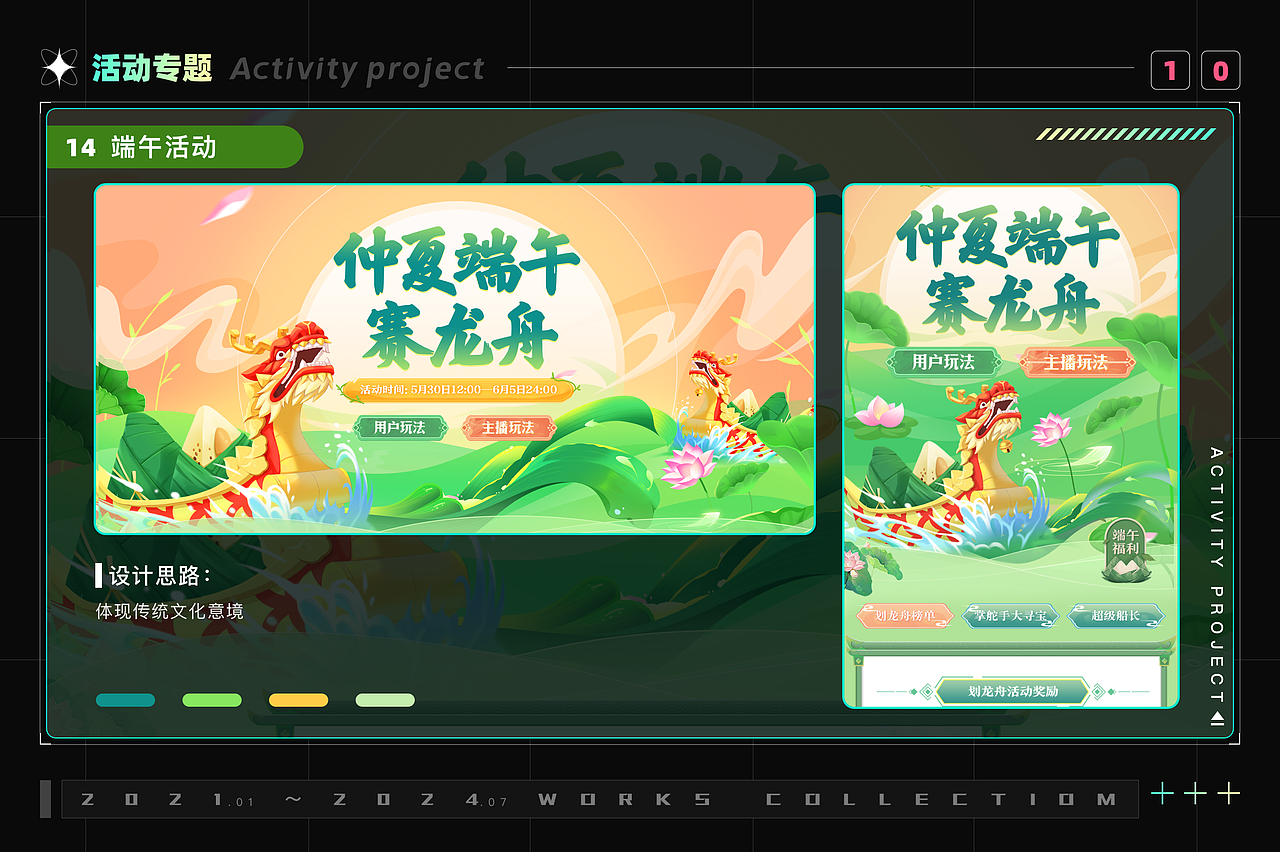Screen dimensions: 1280x852
Task: Click the 仲夏端午赛龙舟 title in the mobile mockup
Action: coord(1010,270)
